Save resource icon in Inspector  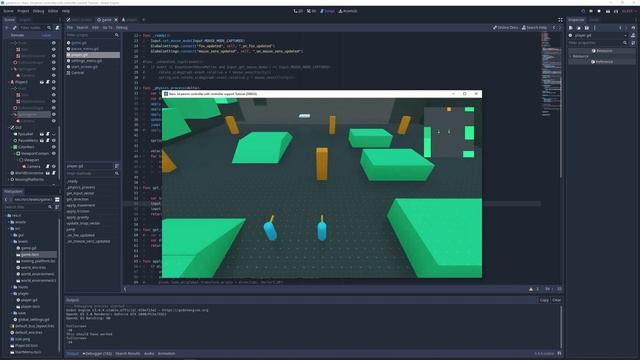pos(587,28)
